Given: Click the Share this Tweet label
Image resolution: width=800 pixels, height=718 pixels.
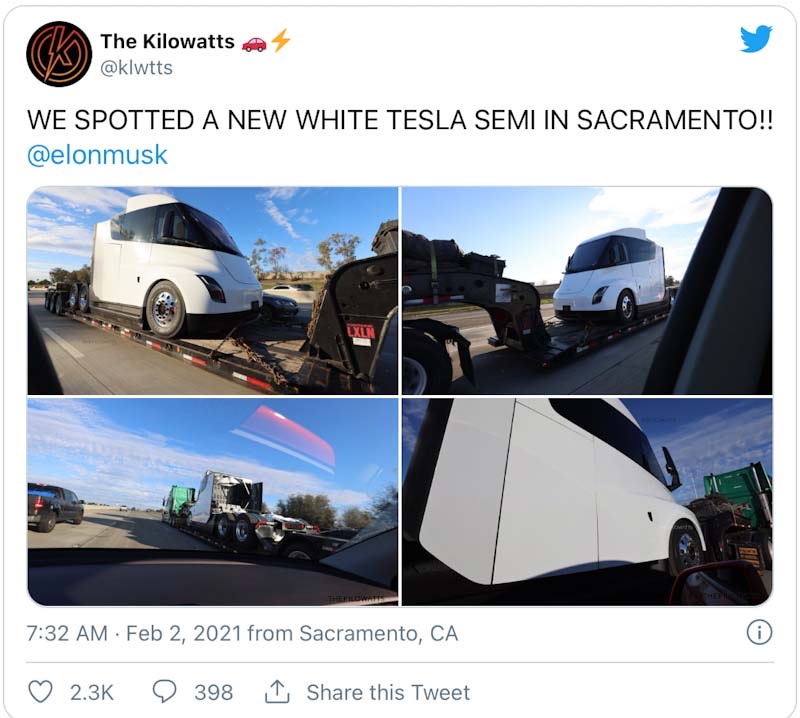Looking at the screenshot, I should [388, 692].
